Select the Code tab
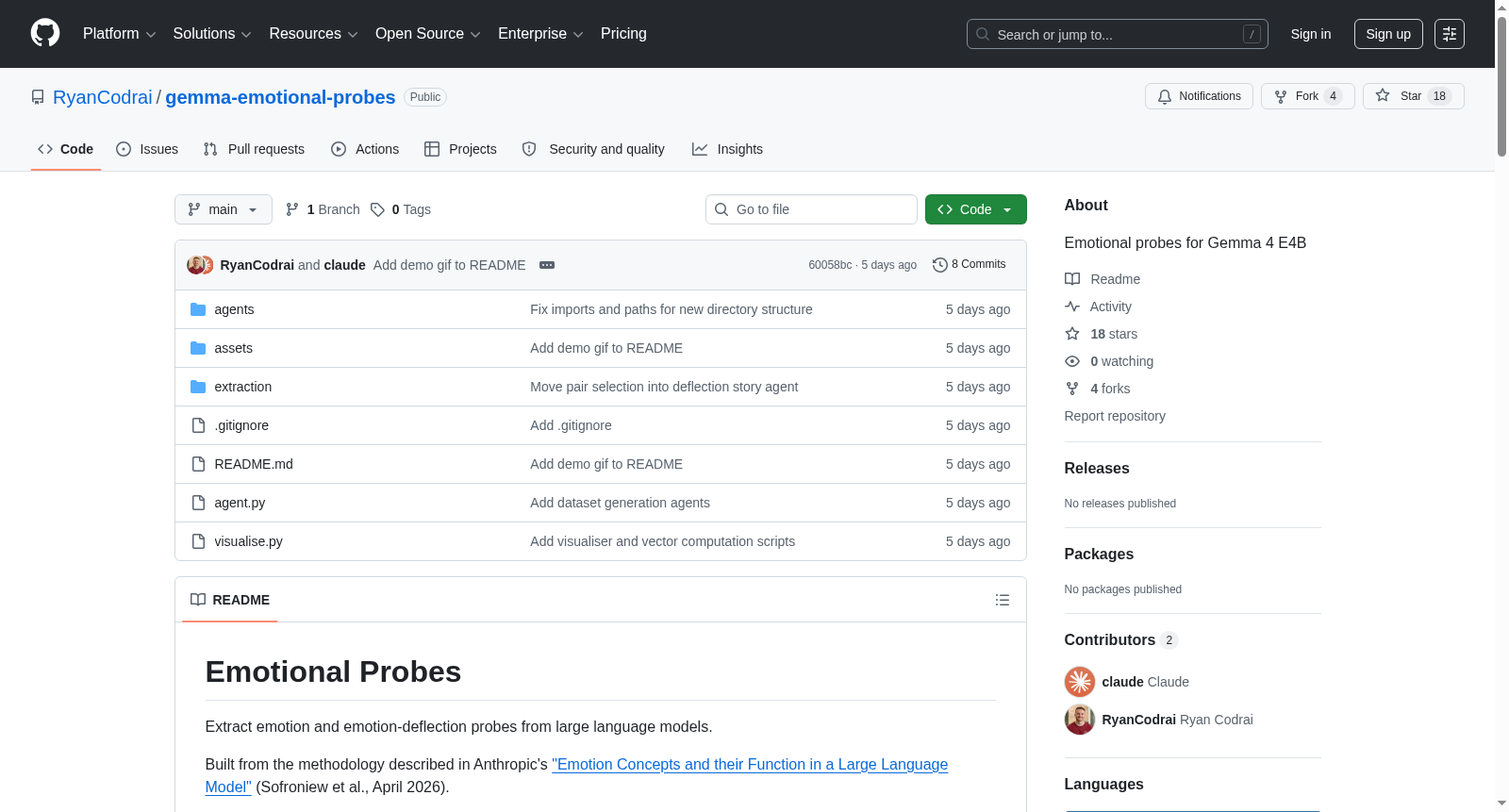The width and height of the screenshot is (1509, 812). click(x=66, y=149)
